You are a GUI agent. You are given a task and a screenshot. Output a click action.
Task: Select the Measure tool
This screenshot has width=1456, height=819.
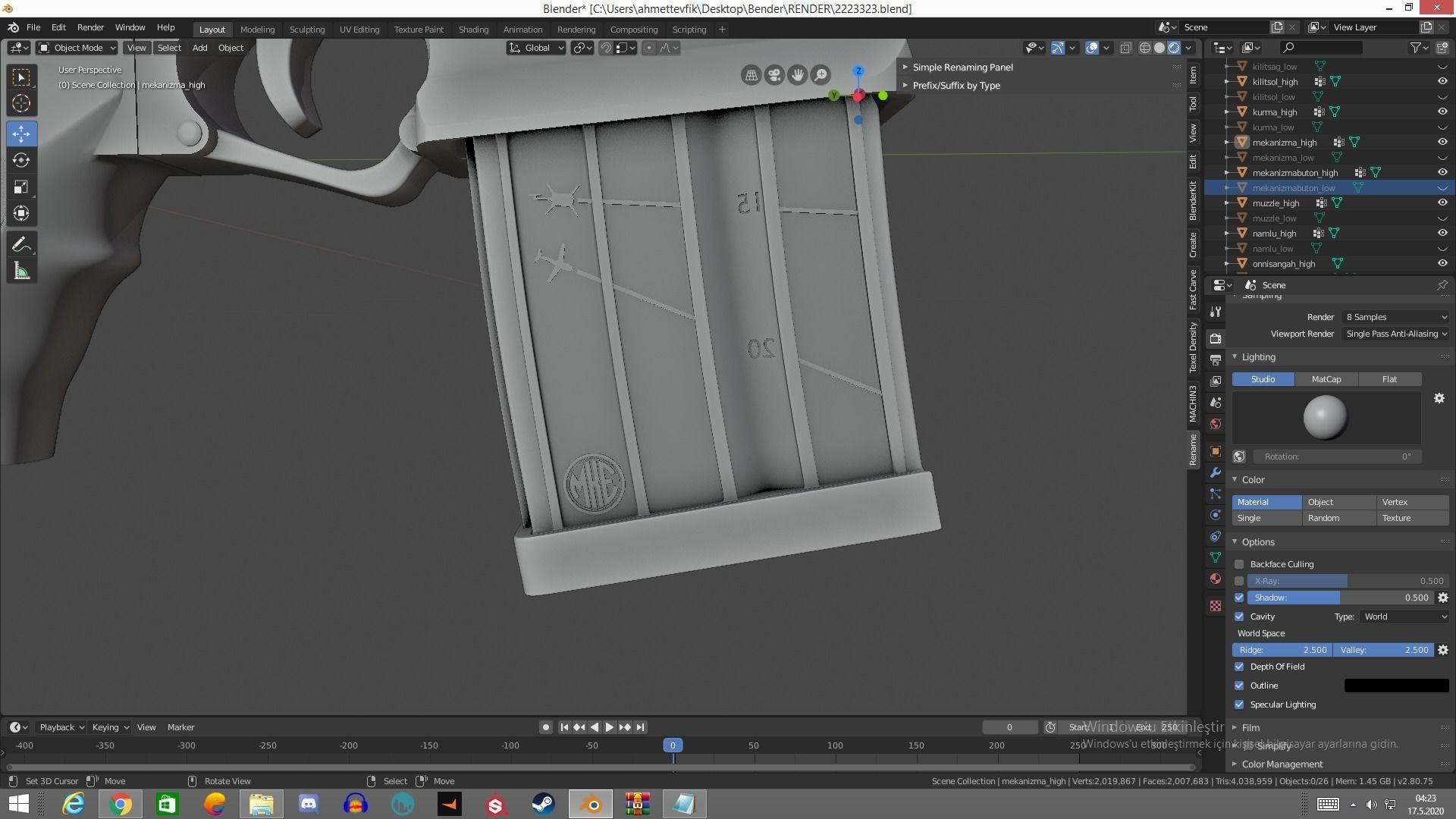tap(21, 271)
